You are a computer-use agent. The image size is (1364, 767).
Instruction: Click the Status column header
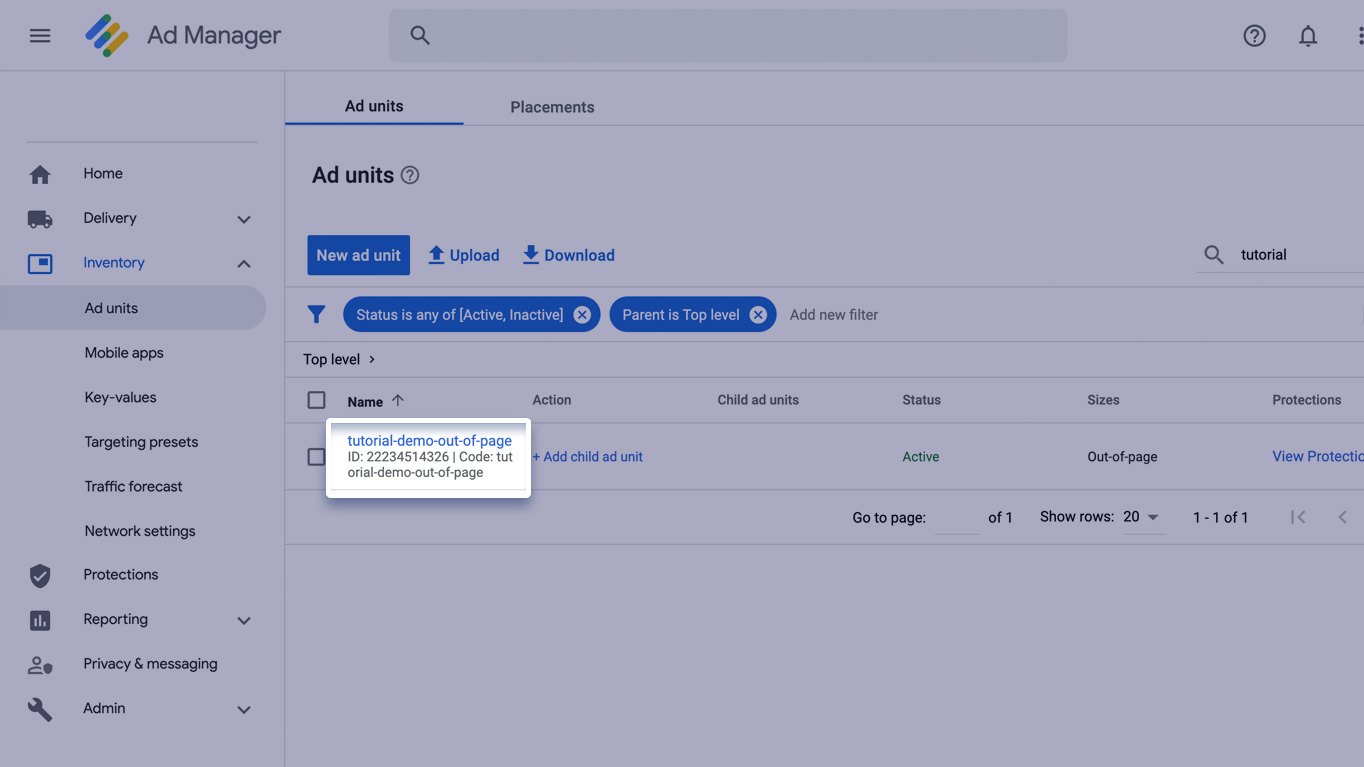pyautogui.click(x=922, y=400)
